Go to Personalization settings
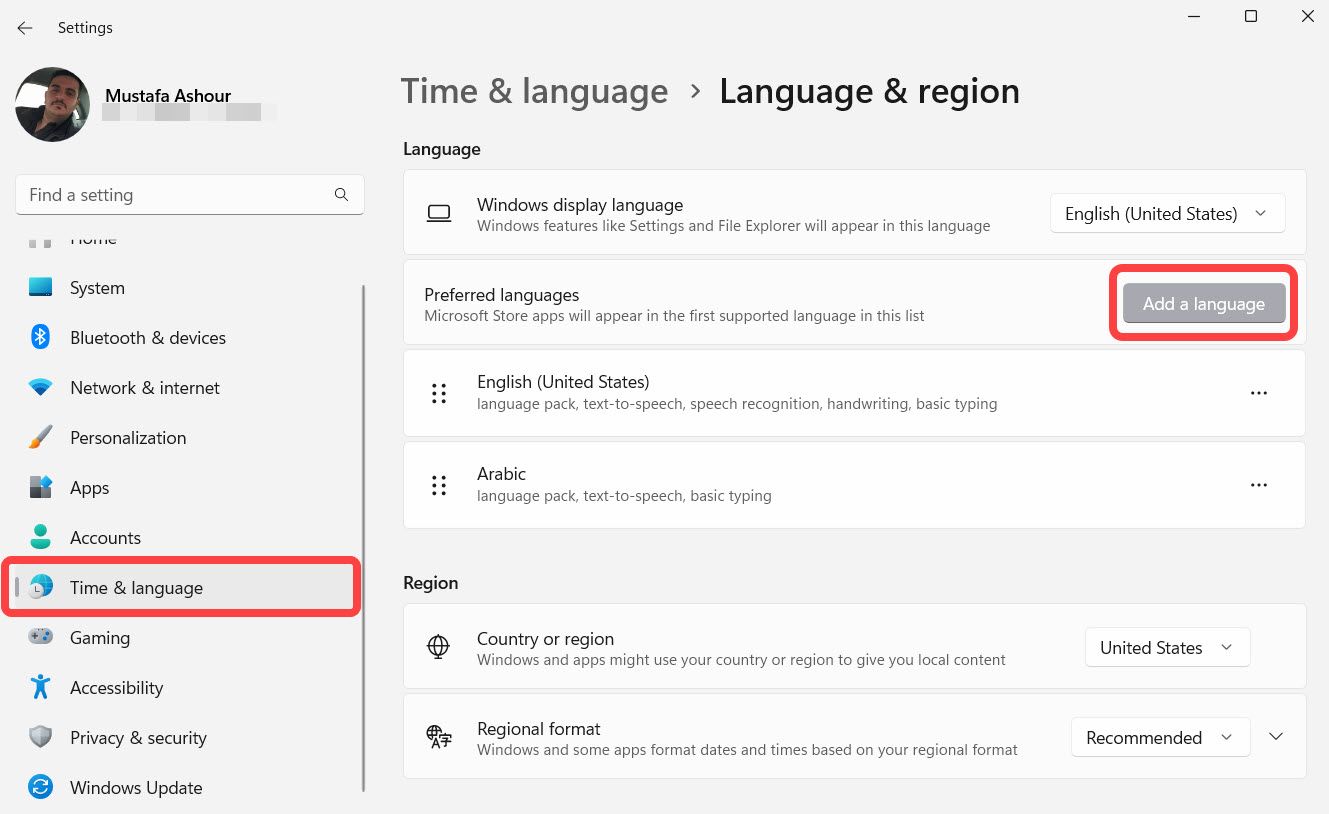 pos(127,438)
